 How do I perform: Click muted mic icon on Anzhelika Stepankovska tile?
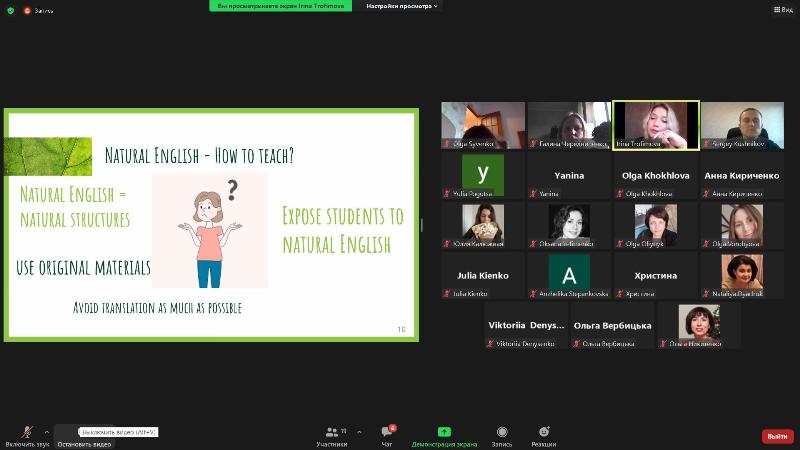[x=533, y=294]
